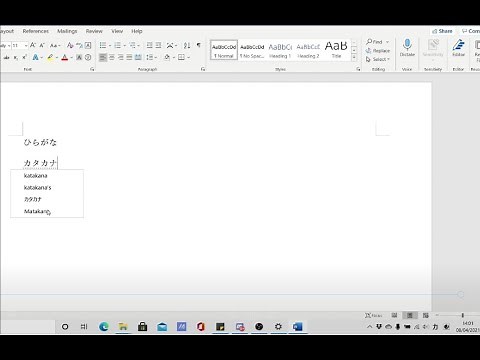Open the Mailings tab
The width and height of the screenshot is (480, 360).
coord(67,31)
